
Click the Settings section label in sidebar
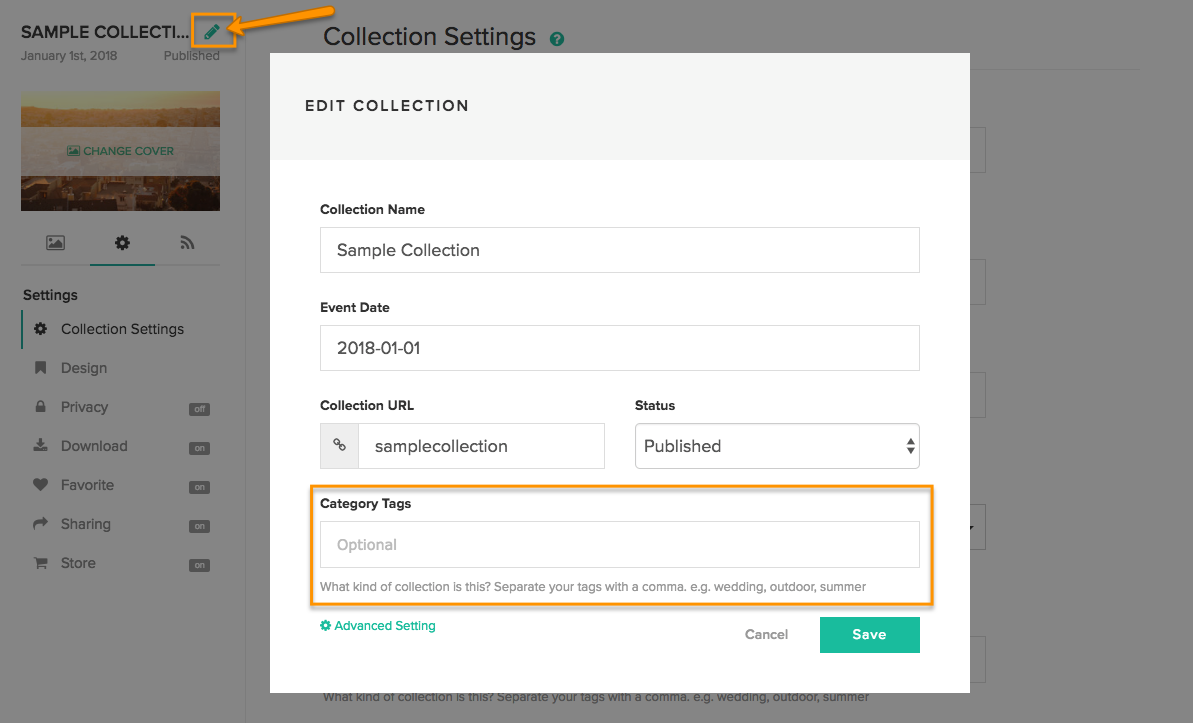click(50, 295)
